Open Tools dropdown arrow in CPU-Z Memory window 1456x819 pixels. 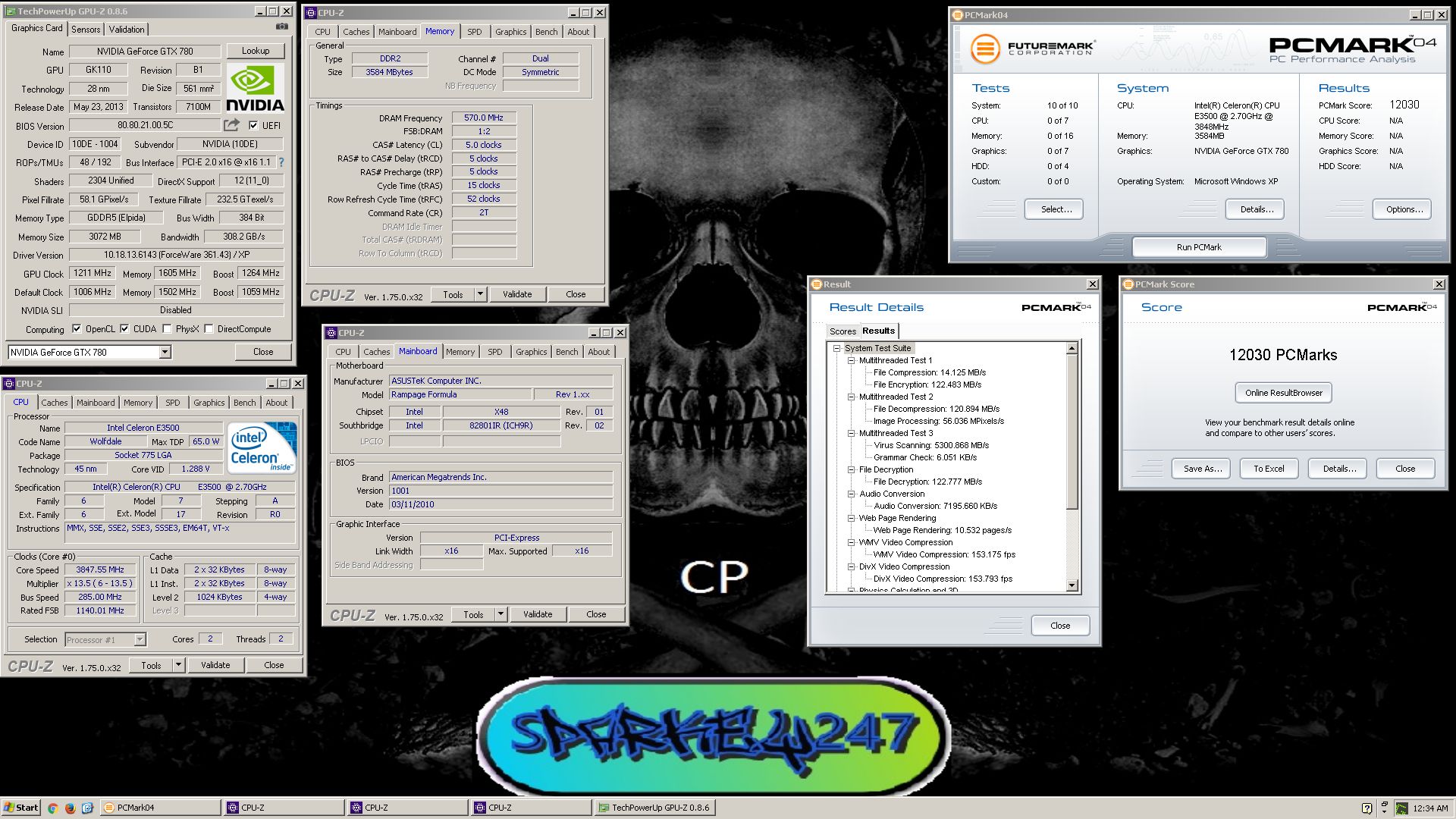point(480,294)
